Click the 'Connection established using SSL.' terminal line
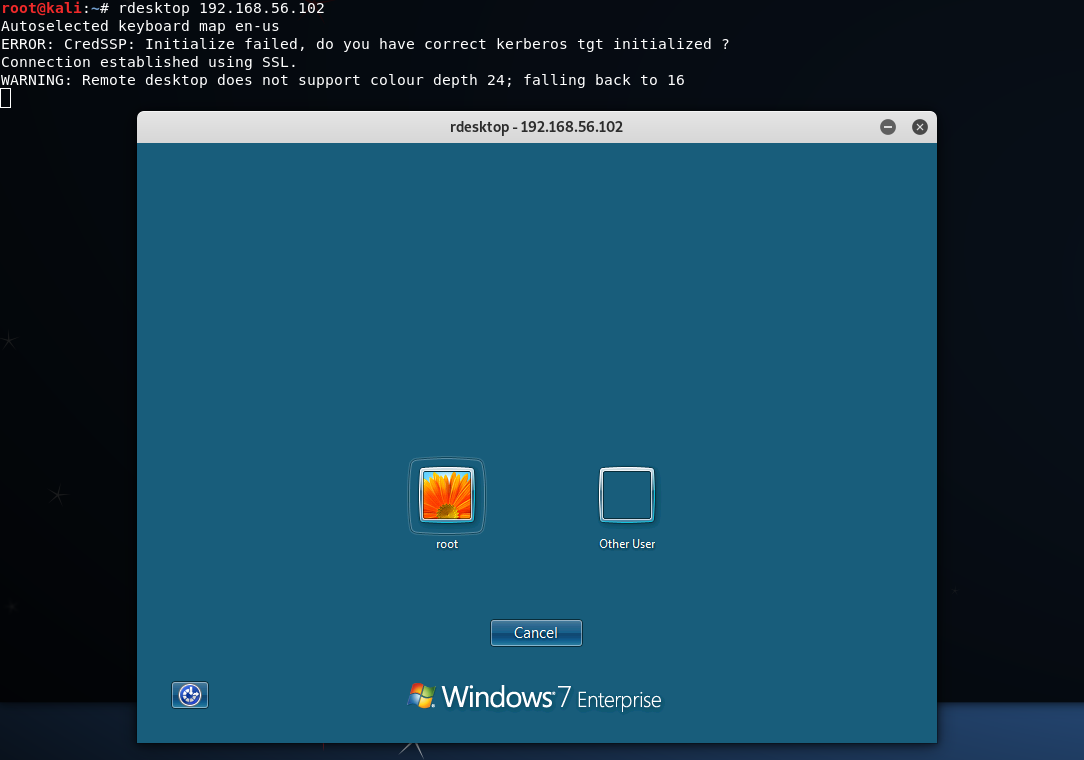The width and height of the screenshot is (1084, 760). [x=149, y=62]
